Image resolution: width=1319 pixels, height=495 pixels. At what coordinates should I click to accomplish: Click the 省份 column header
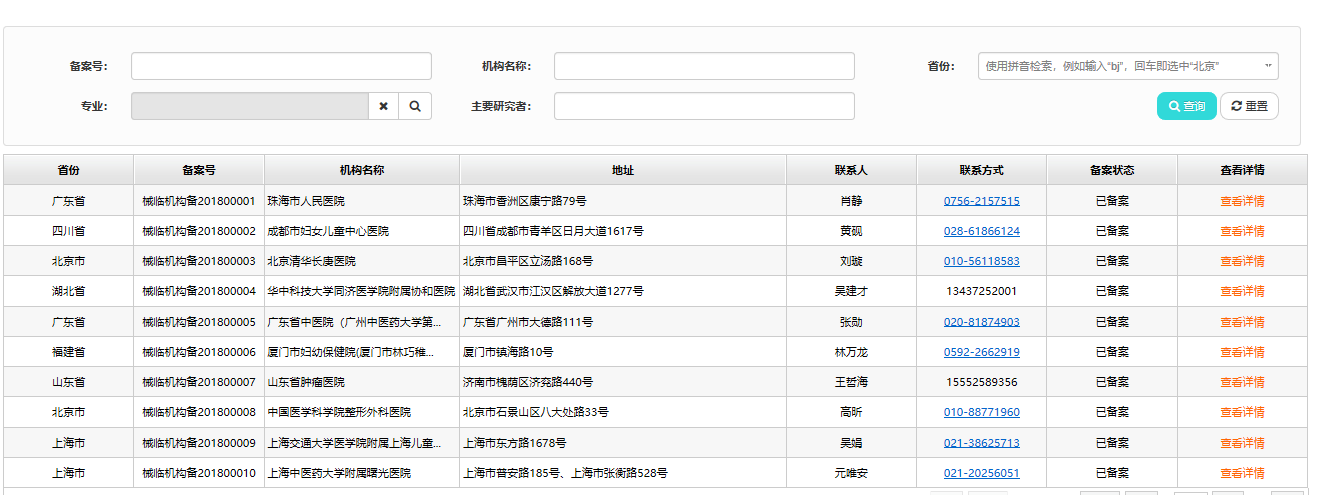68,170
